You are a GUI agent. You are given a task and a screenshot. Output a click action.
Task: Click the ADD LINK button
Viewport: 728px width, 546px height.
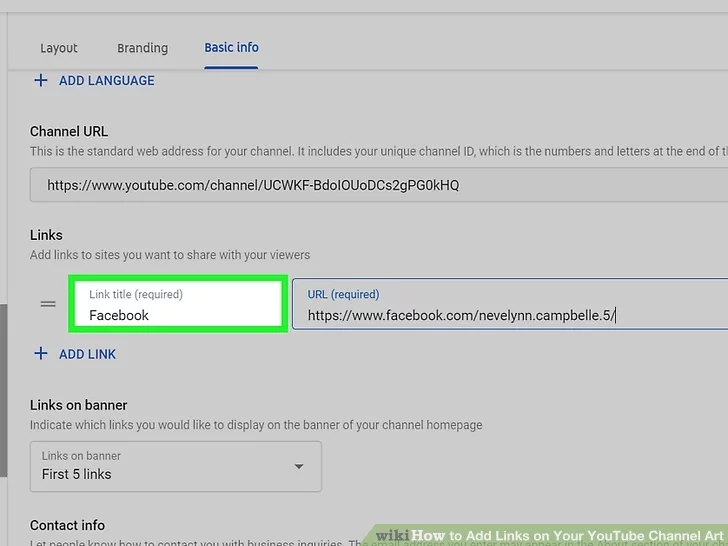(75, 354)
